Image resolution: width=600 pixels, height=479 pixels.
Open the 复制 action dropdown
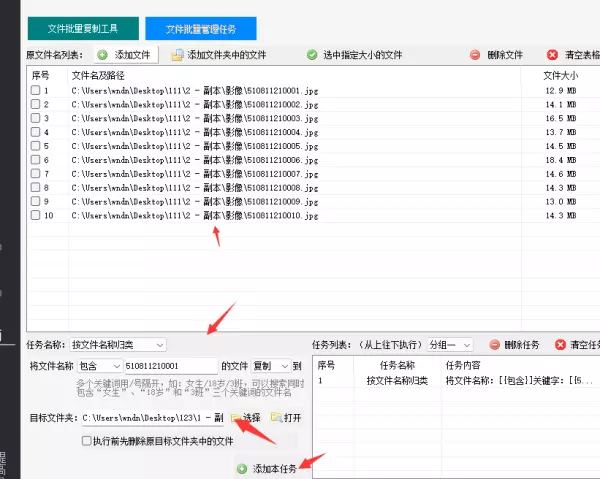(x=271, y=366)
